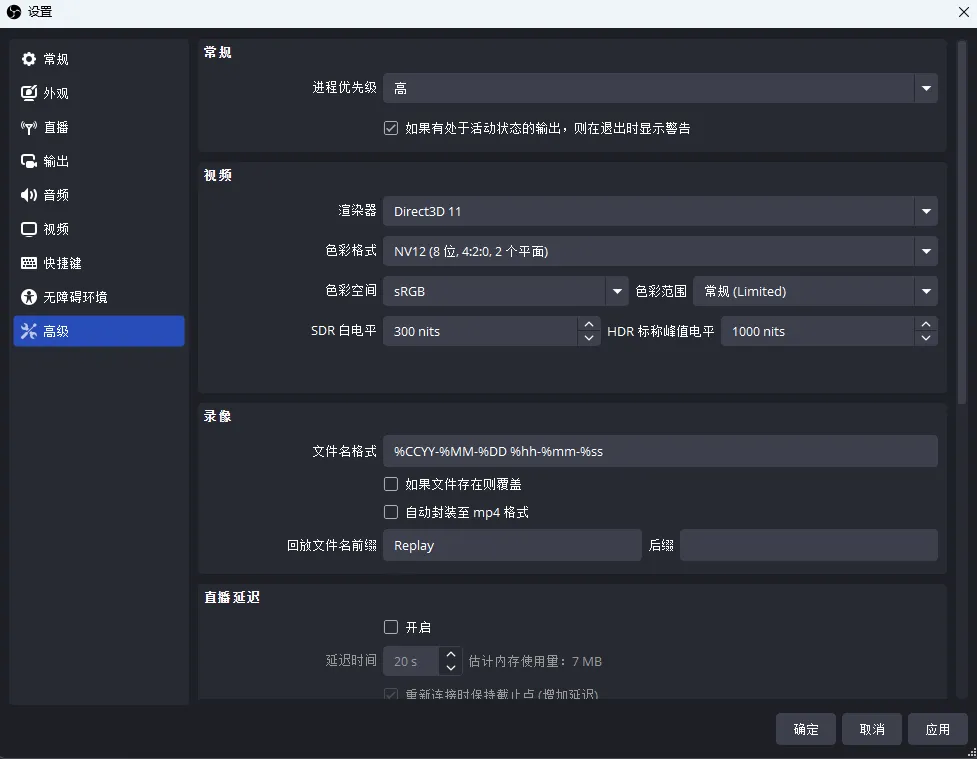This screenshot has height=759, width=977.
Task: Open the 快捷键 keyboard icon
Action: 29,263
